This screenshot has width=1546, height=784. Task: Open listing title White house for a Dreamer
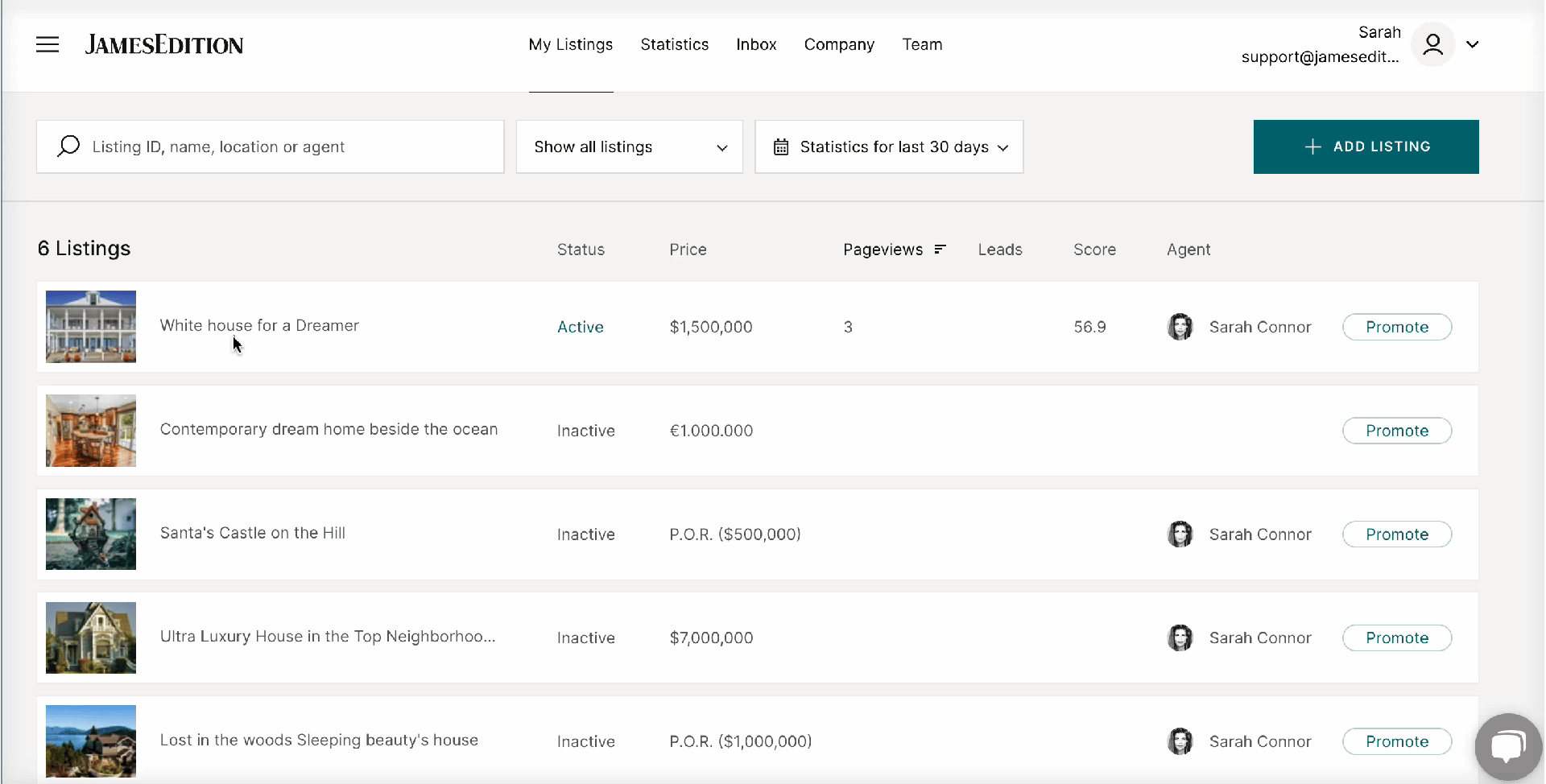click(x=259, y=325)
